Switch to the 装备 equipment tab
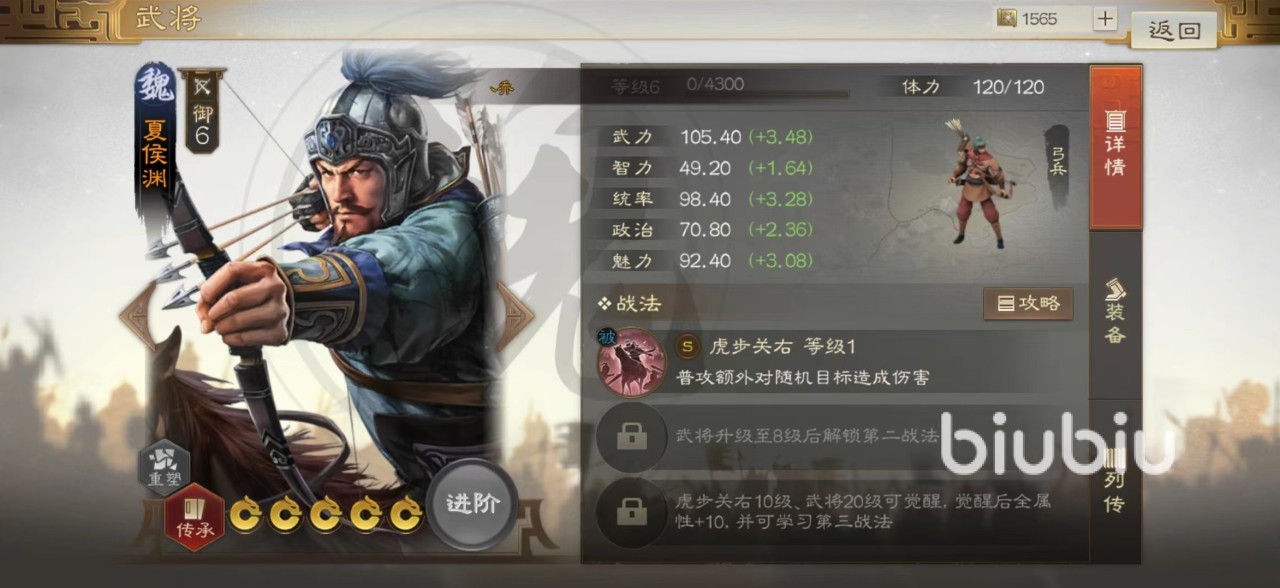This screenshot has height=588, width=1280. 1115,313
